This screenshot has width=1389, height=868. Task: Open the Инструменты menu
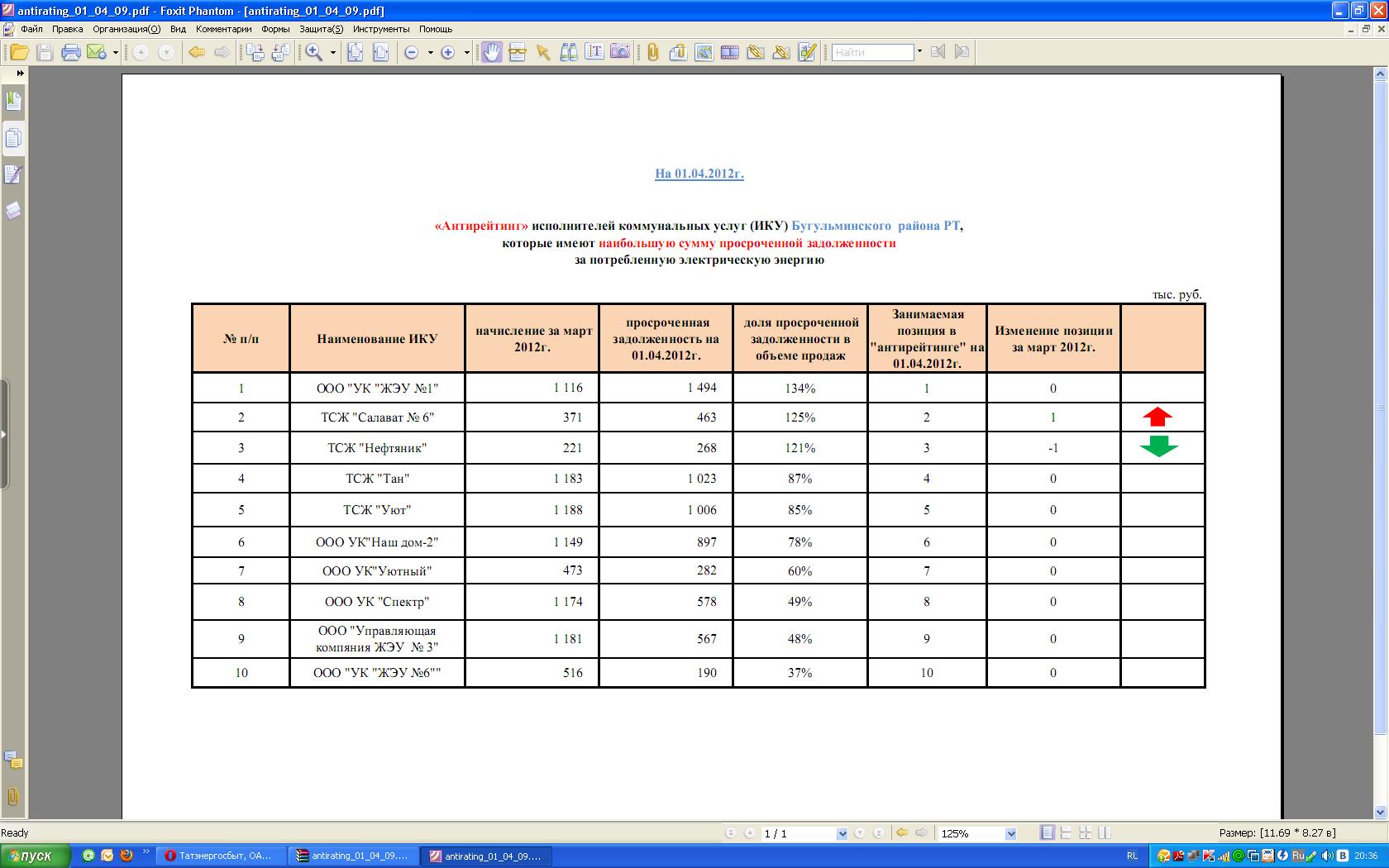coord(380,29)
